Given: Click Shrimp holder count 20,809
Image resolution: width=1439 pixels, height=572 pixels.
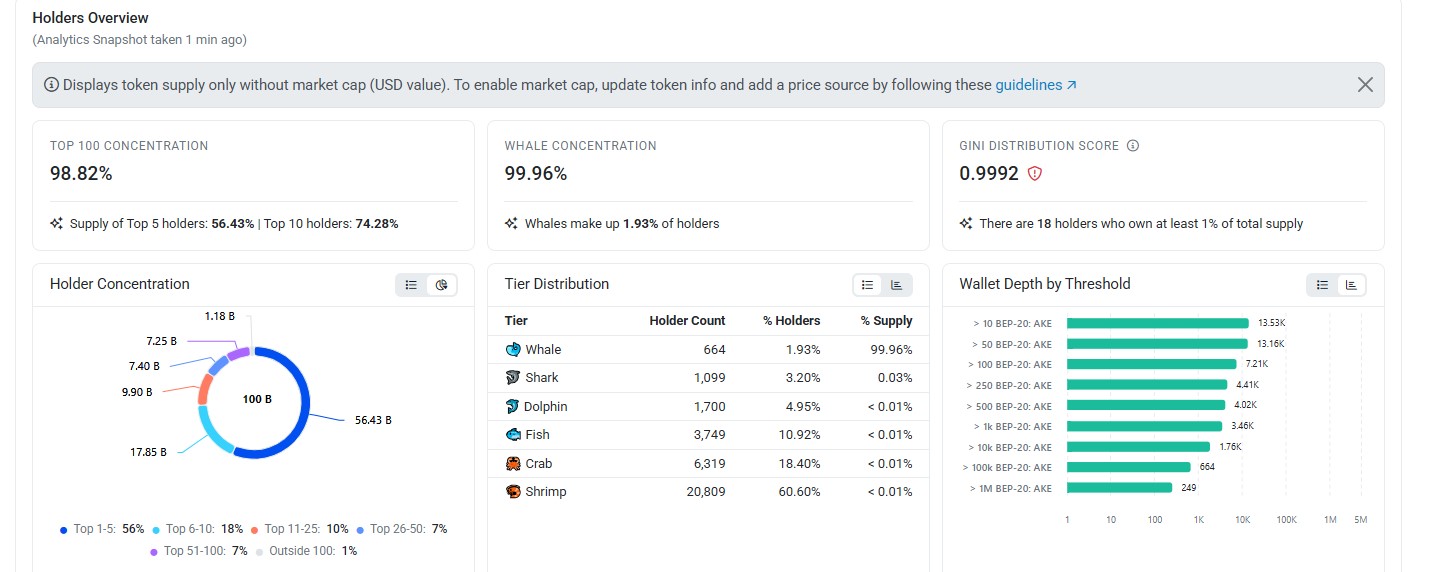Looking at the screenshot, I should pyautogui.click(x=705, y=492).
